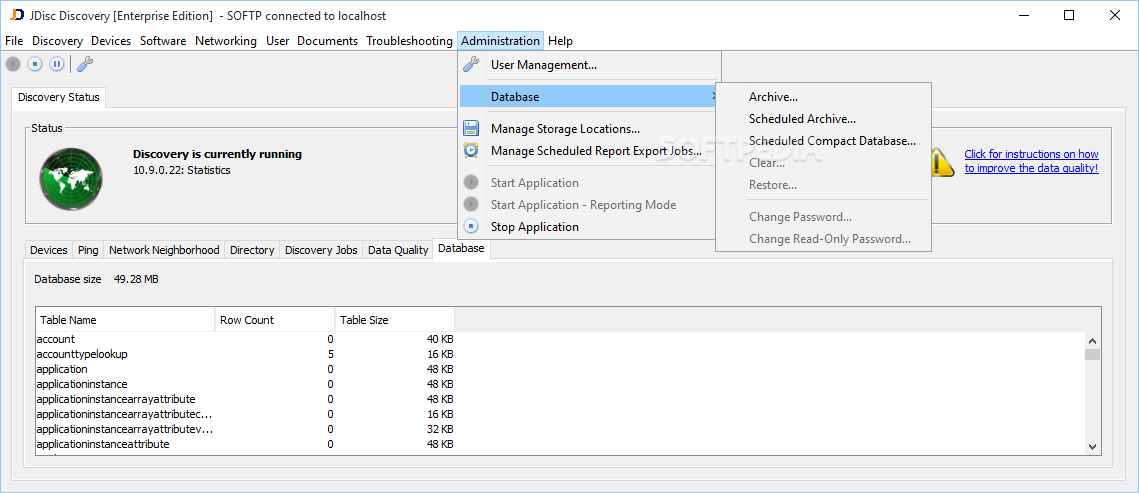1139x493 pixels.
Task: Select the lower Database tab
Action: point(461,248)
